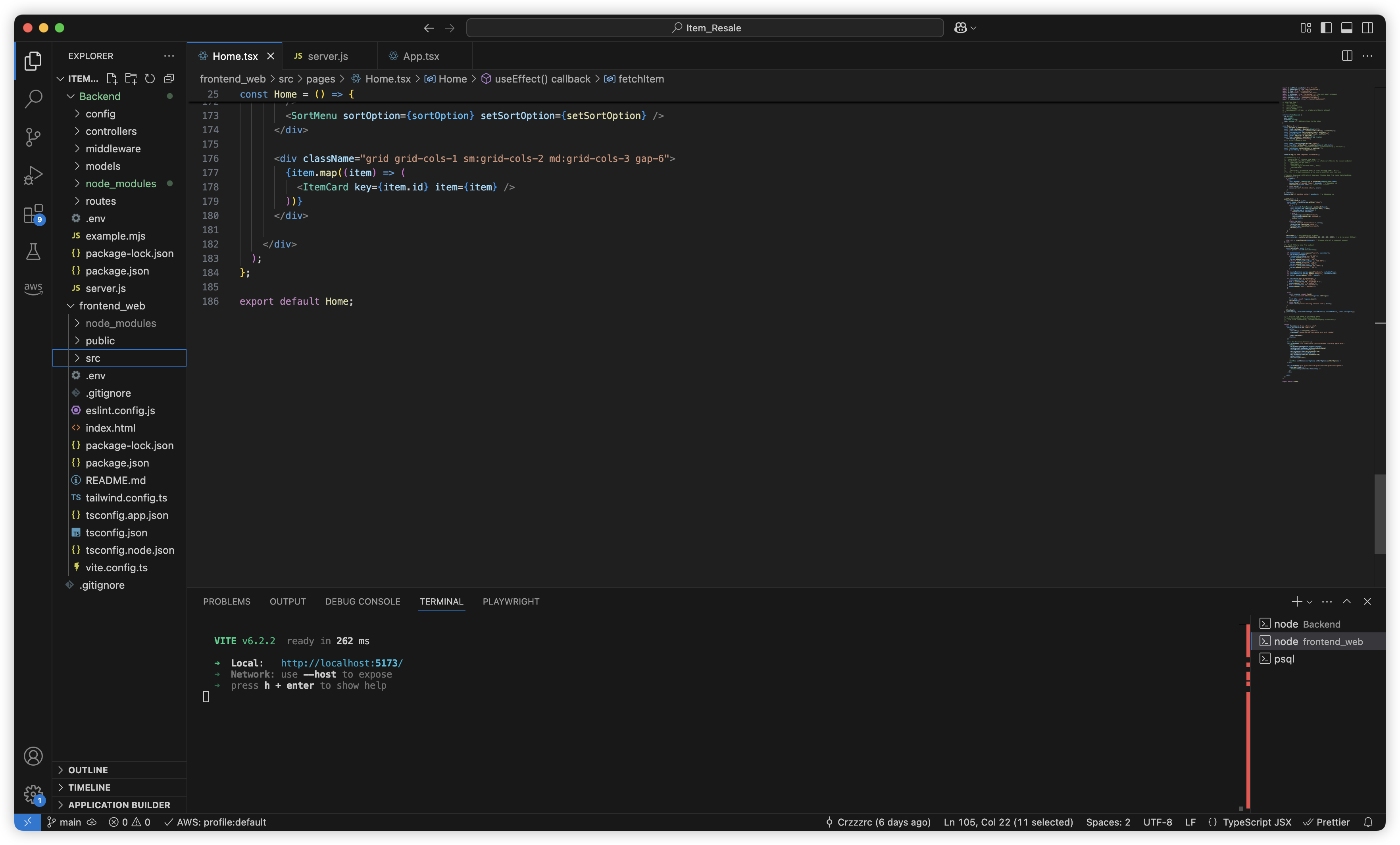Toggle the primary side bar
This screenshot has height=845, width=1400.
coord(1326,28)
